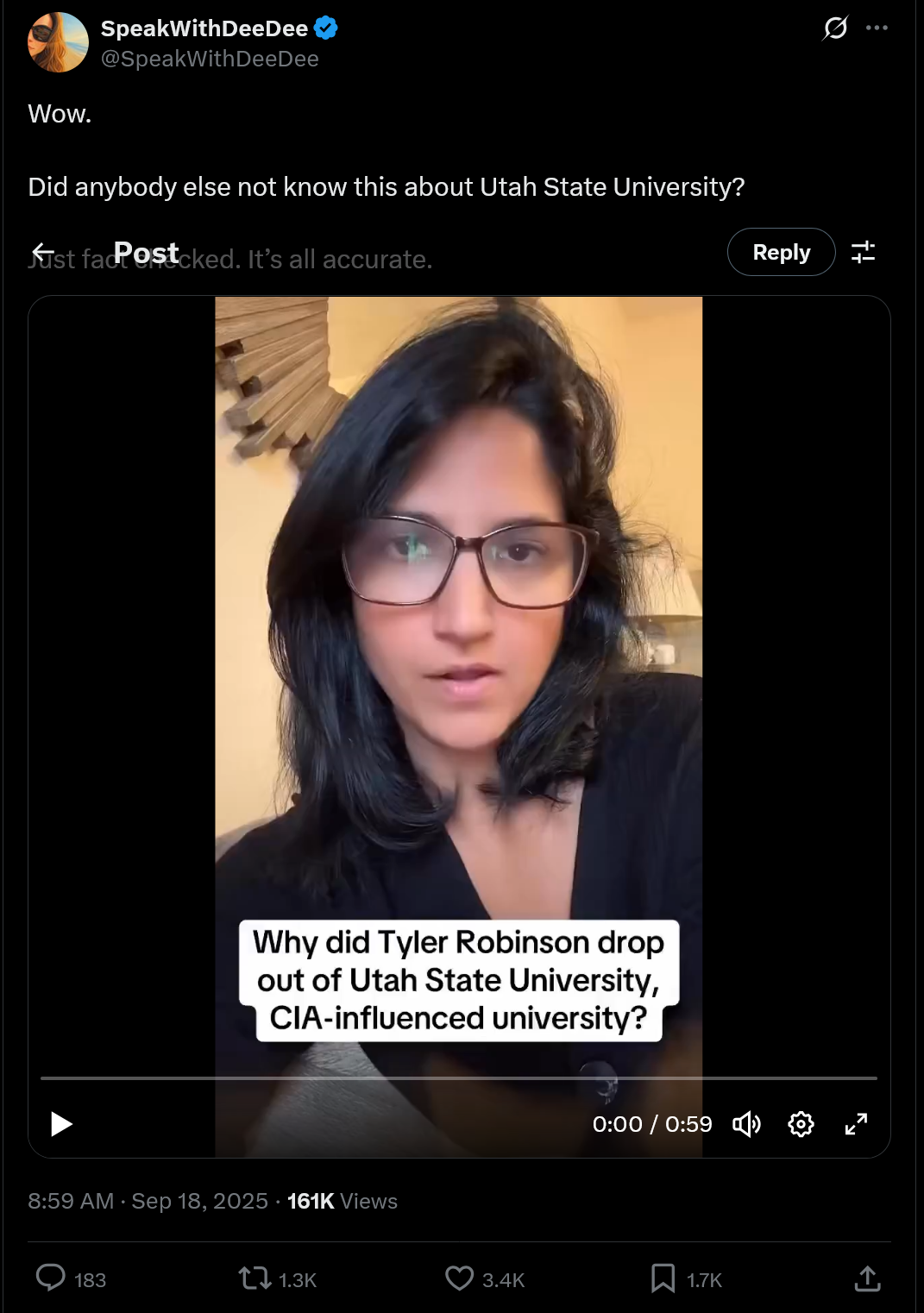This screenshot has width=924, height=1313.
Task: Open the 8:59 AM Sep 18, 2025 timestamp
Action: coord(148,1201)
